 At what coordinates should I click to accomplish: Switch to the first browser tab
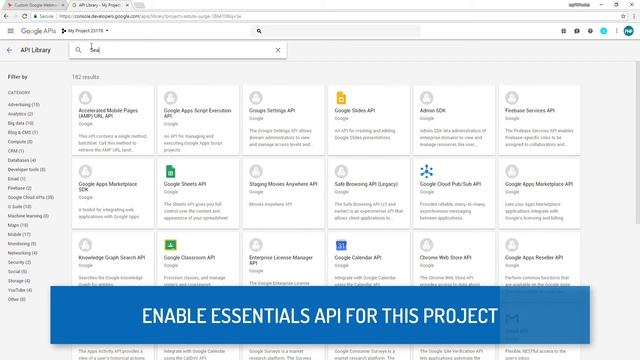click(x=36, y=5)
